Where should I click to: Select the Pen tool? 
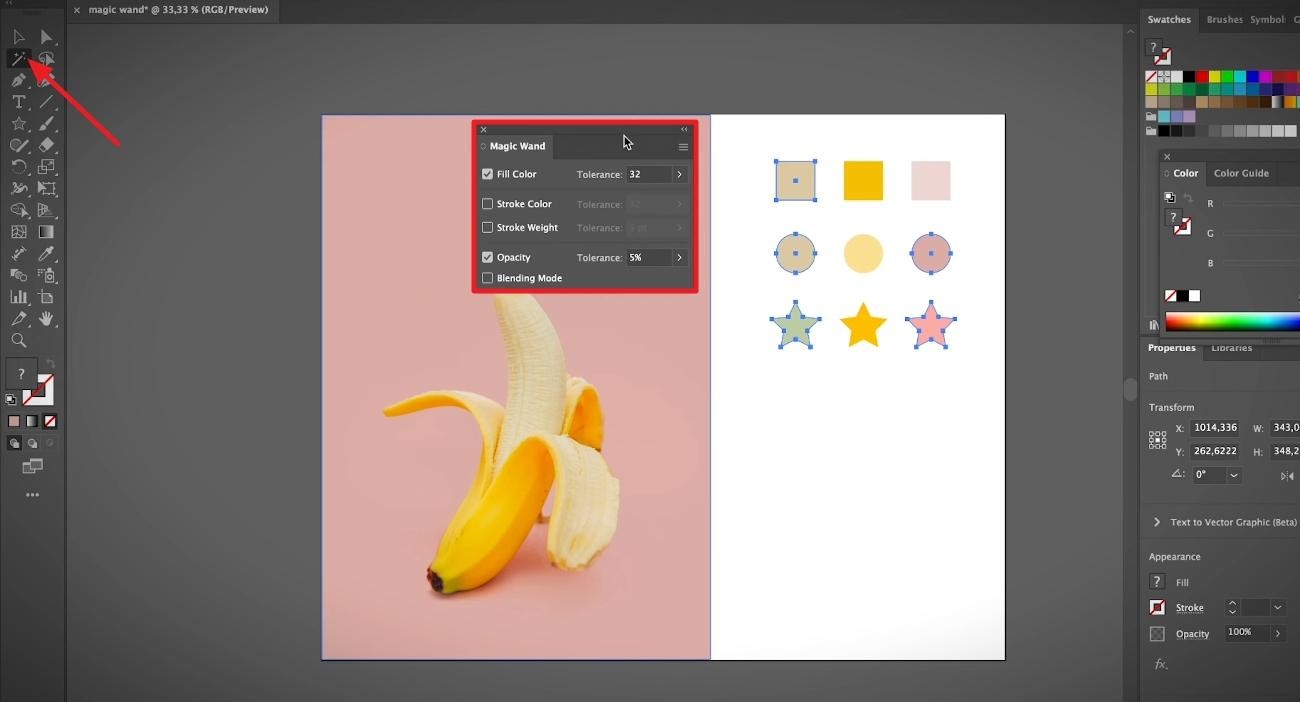[19, 80]
